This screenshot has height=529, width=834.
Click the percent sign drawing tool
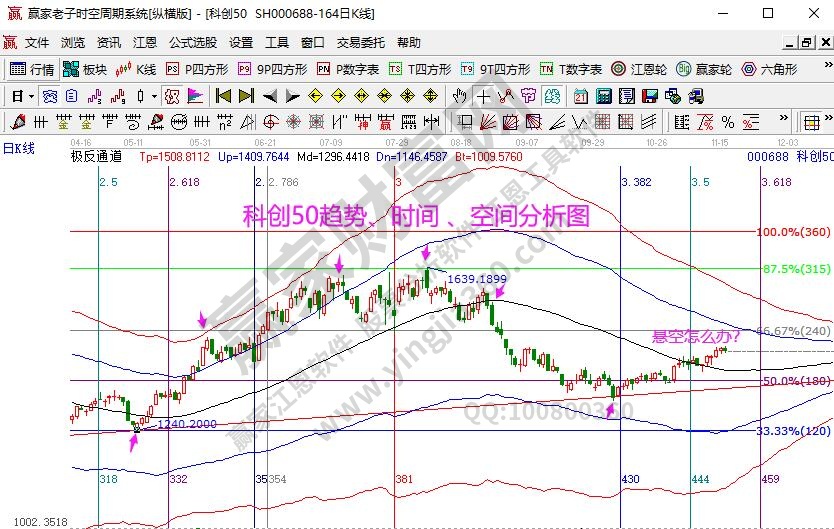pos(727,122)
